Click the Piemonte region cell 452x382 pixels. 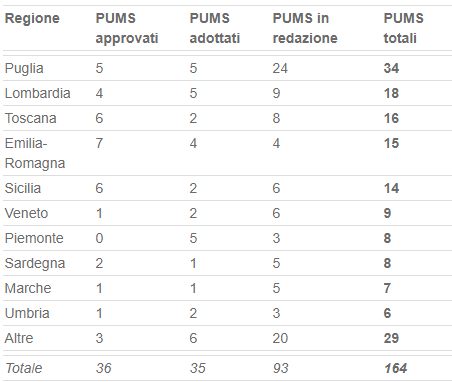(x=34, y=238)
